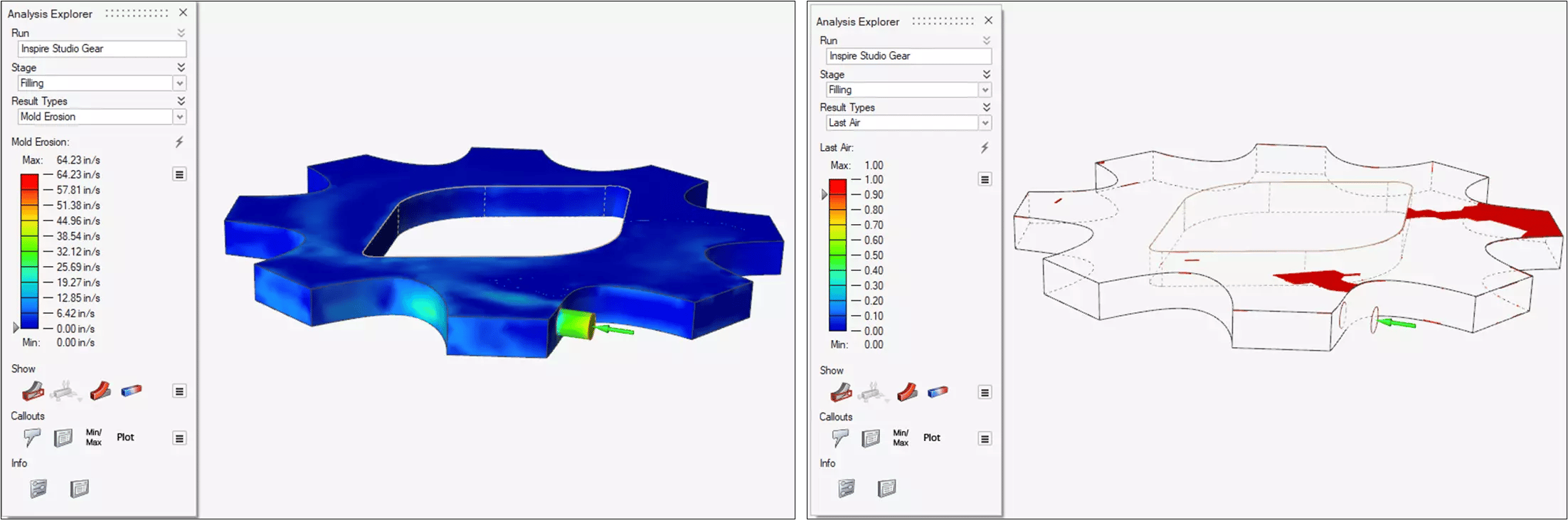Image resolution: width=1568 pixels, height=520 pixels.
Task: Collapse Run section chevron in Mold Erosion panel
Action: [181, 33]
